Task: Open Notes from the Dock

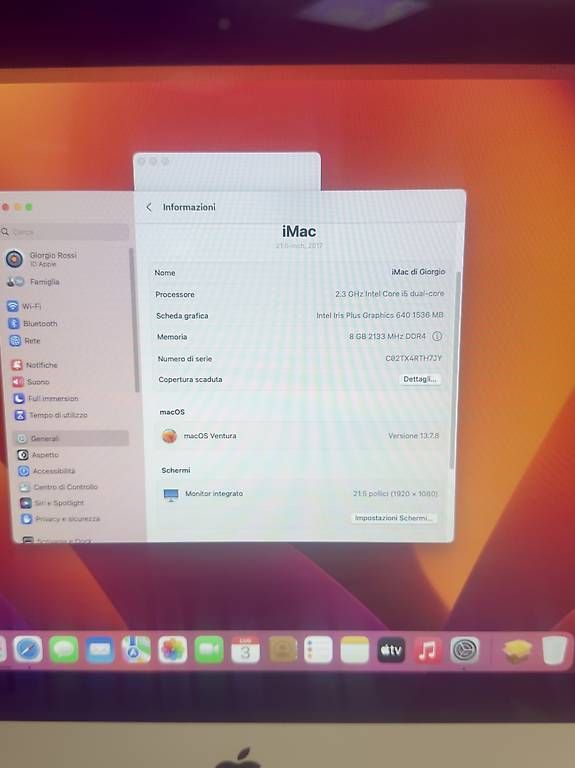Action: point(355,650)
